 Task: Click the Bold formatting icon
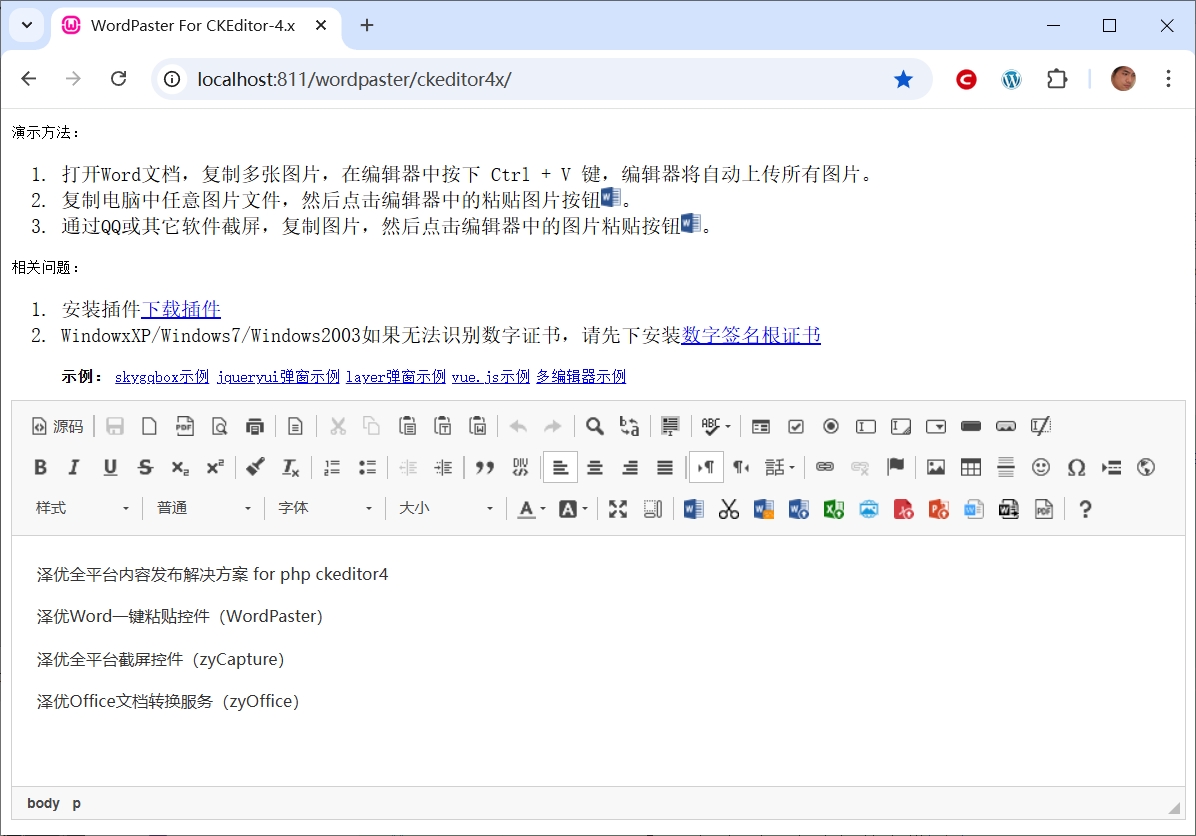pyautogui.click(x=41, y=467)
